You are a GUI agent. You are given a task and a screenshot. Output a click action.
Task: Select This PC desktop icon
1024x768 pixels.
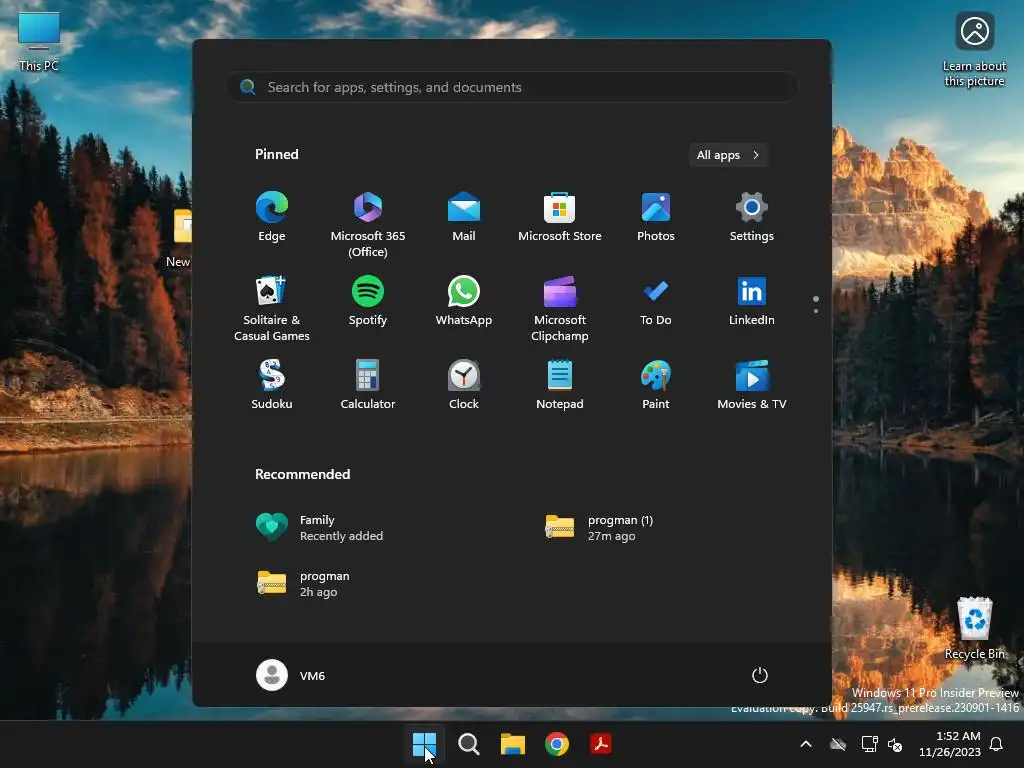click(x=39, y=42)
